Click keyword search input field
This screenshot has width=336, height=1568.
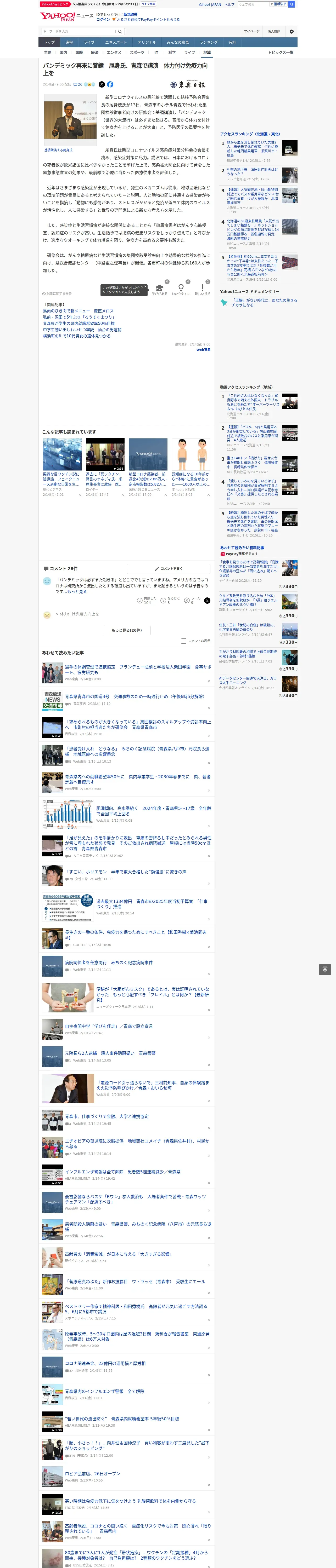79,31
